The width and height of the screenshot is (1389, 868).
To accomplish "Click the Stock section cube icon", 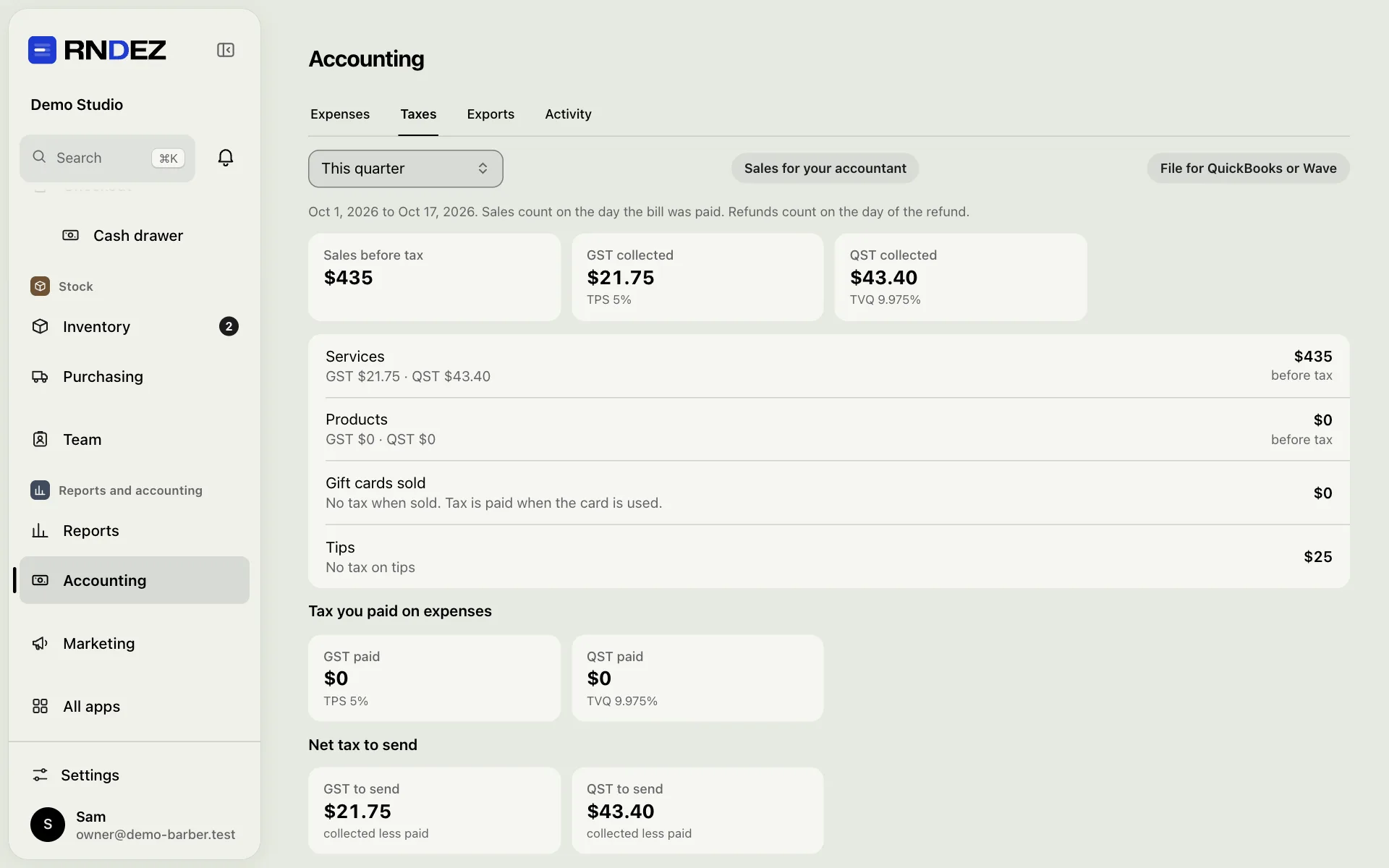I will tap(41, 286).
